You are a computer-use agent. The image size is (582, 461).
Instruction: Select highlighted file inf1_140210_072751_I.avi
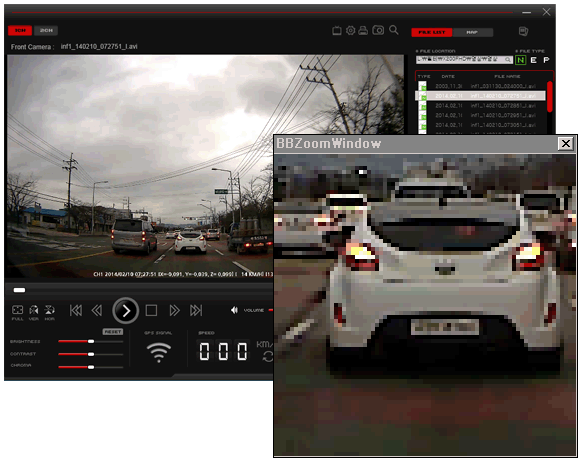pos(481,96)
